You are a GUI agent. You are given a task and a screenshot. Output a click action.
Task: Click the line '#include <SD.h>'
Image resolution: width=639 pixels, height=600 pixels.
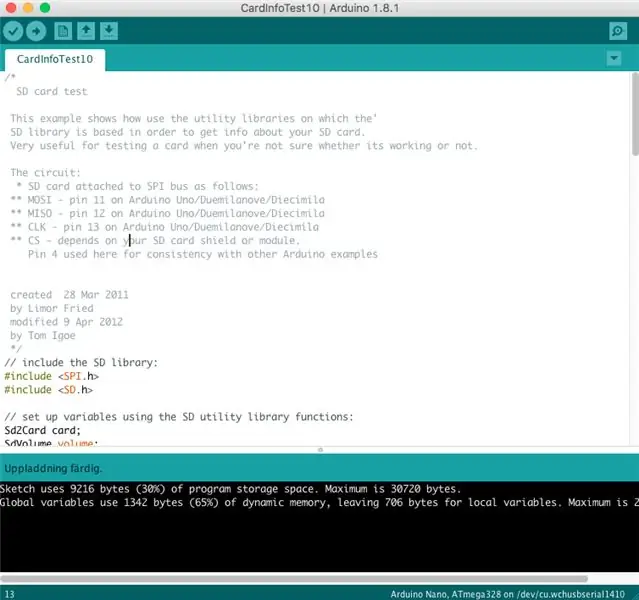49,390
